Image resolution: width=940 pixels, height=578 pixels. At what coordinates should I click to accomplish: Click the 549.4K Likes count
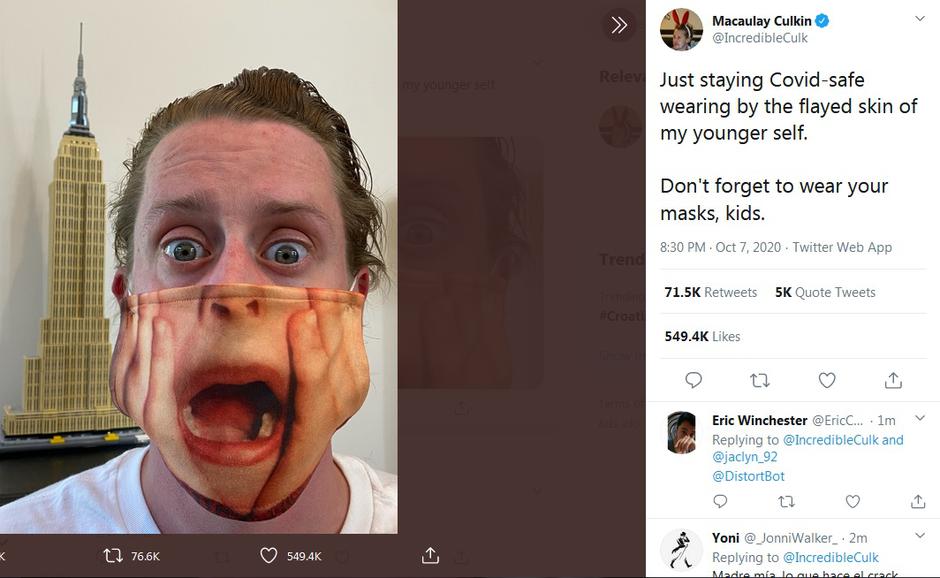(702, 336)
